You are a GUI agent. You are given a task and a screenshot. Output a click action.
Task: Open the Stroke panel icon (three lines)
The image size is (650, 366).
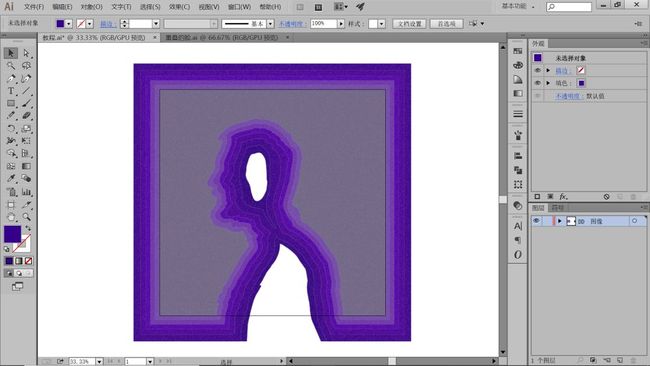518,114
